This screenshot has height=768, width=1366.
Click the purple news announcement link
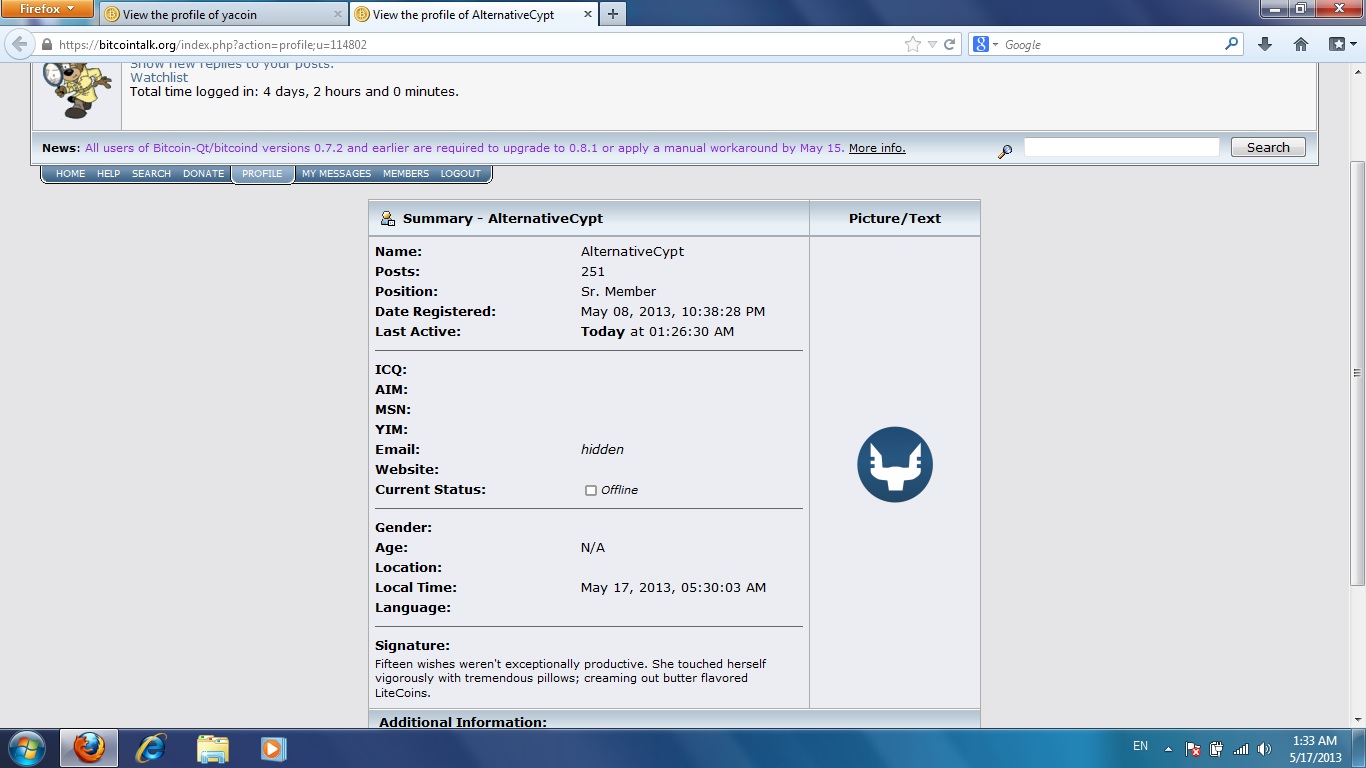pyautogui.click(x=463, y=148)
